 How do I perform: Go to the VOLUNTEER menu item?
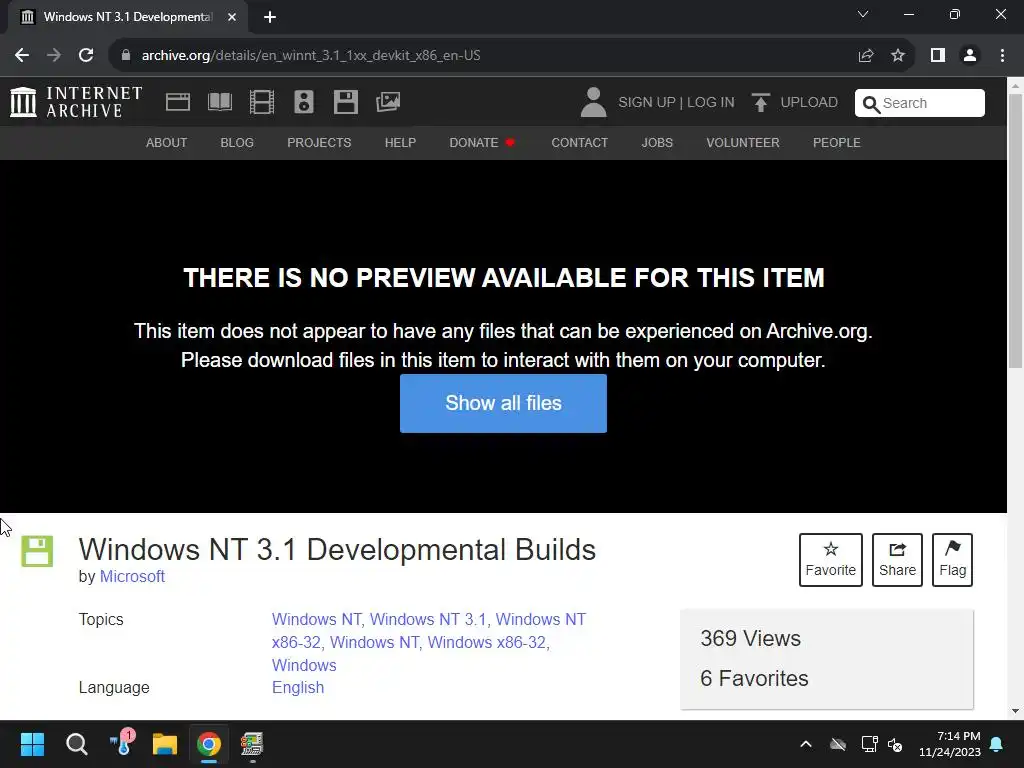(743, 142)
